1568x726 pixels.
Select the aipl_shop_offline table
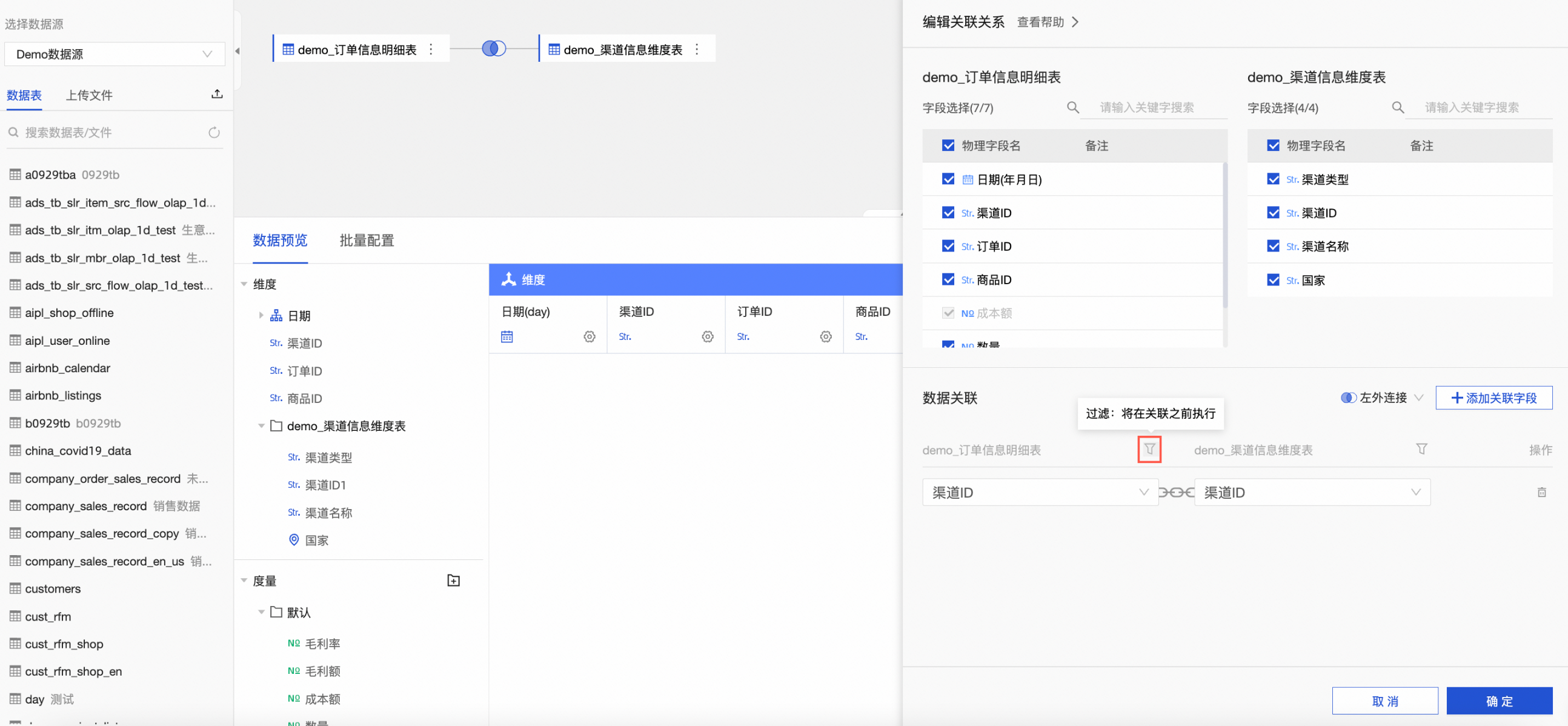(x=69, y=313)
